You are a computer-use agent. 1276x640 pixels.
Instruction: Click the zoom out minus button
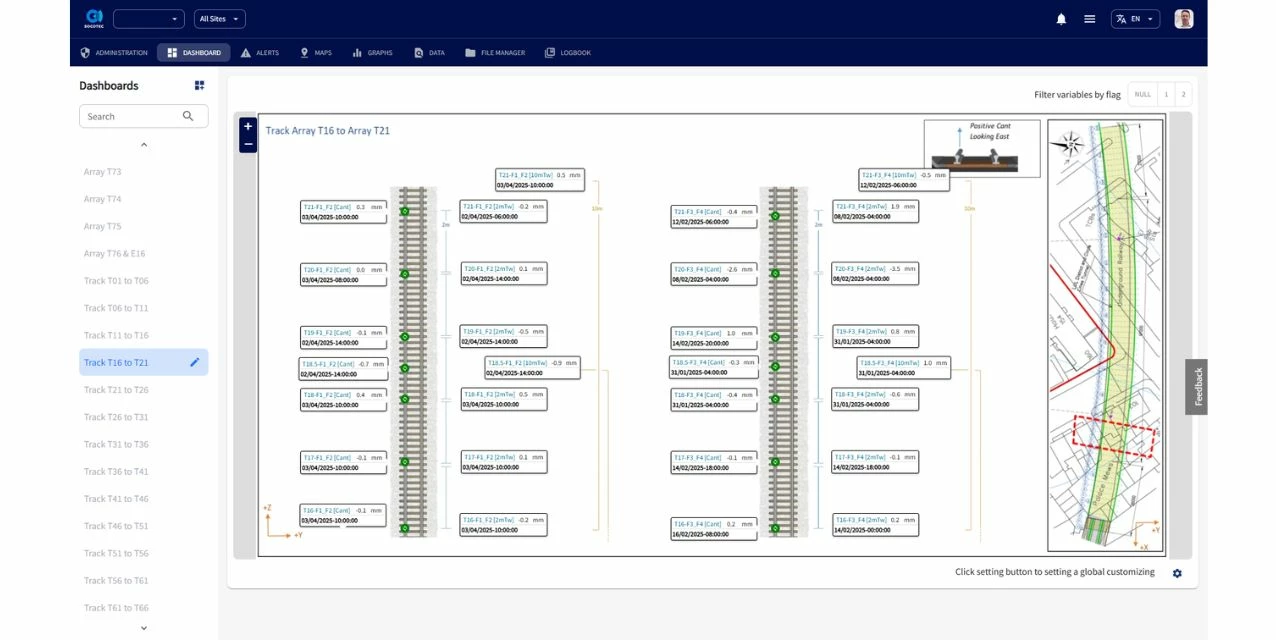248,144
